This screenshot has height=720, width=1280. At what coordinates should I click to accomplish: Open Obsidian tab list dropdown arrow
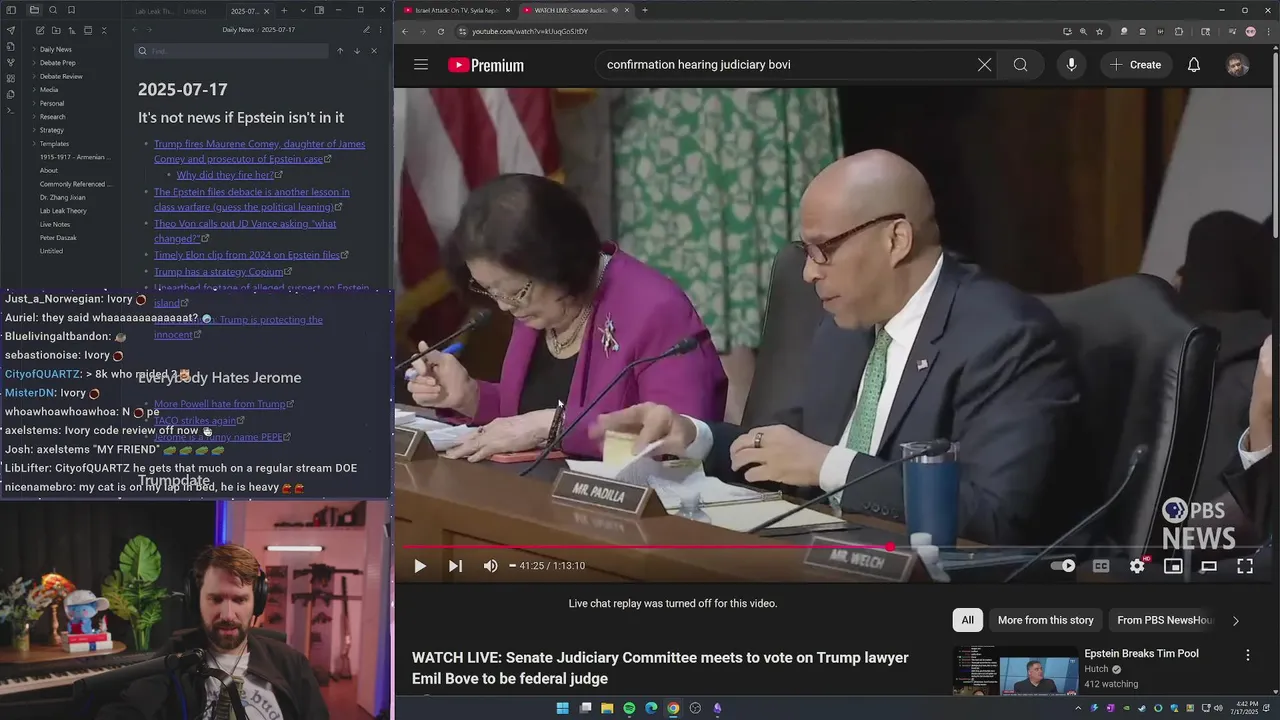(x=303, y=10)
